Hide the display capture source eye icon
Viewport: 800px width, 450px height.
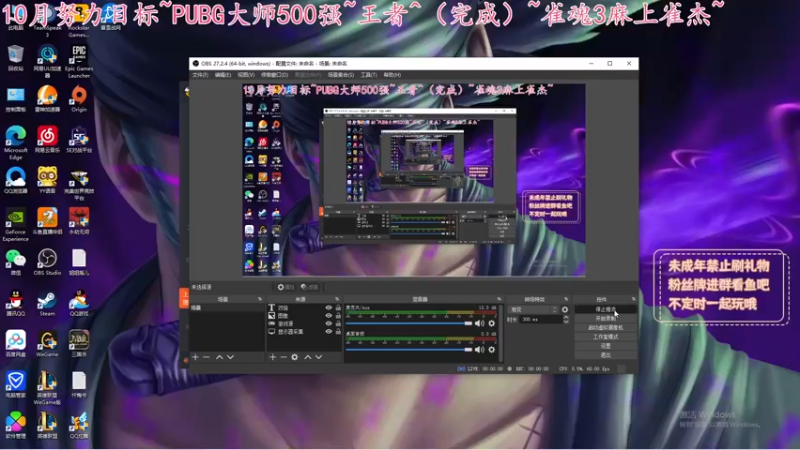pos(329,332)
